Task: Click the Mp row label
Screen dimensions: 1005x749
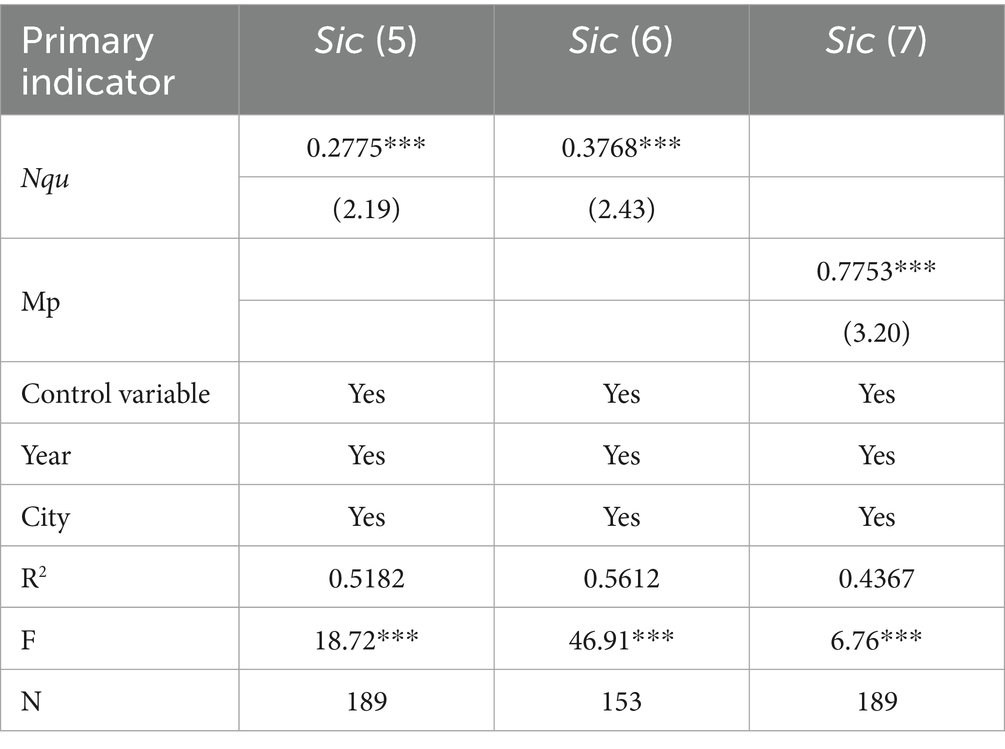Action: tap(41, 301)
